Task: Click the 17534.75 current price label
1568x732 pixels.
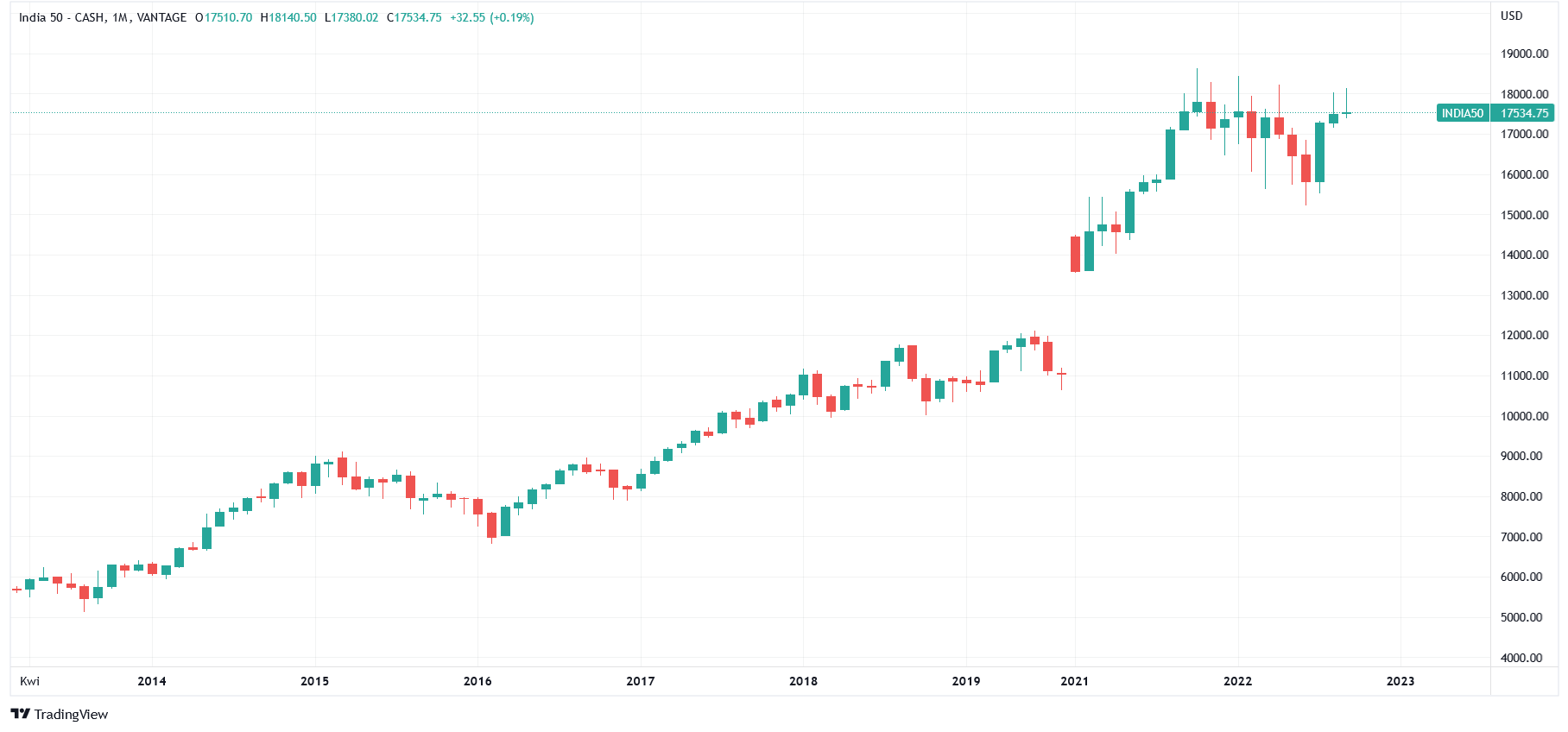Action: pyautogui.click(x=1524, y=113)
